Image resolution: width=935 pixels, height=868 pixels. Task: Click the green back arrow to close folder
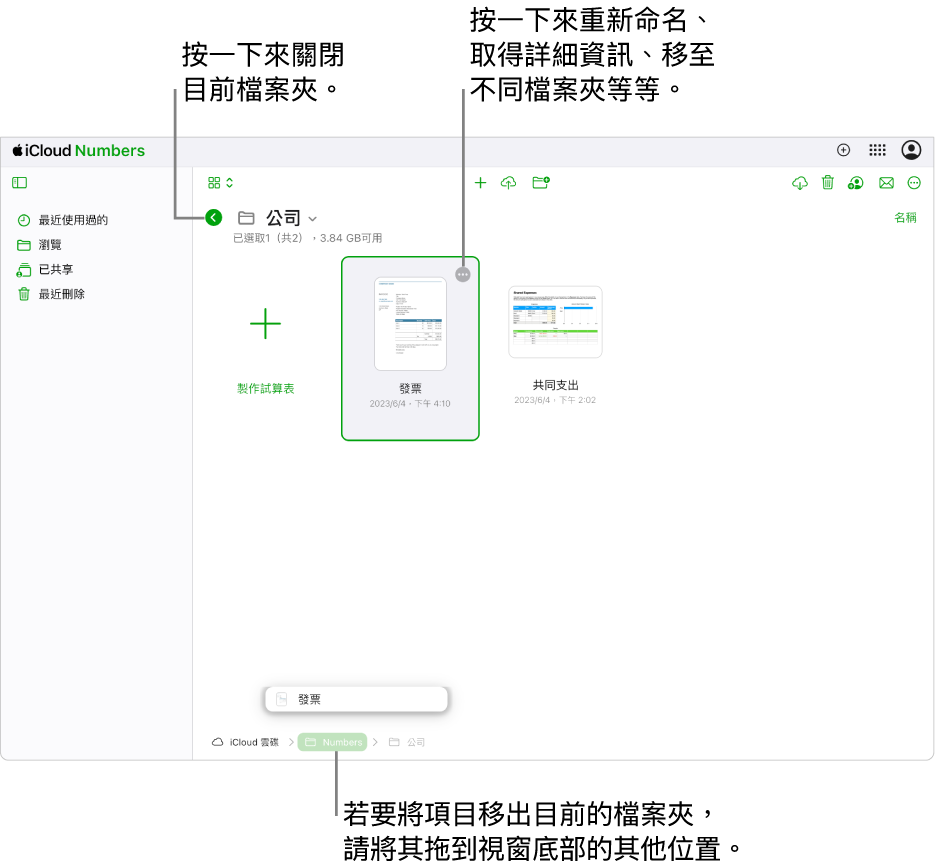[213, 218]
